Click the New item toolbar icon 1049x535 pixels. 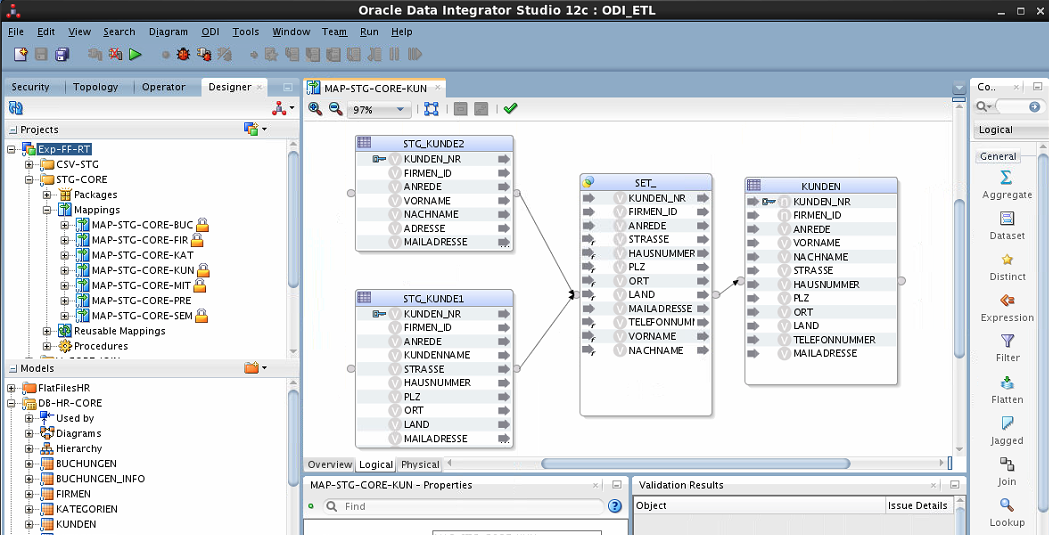(21, 54)
